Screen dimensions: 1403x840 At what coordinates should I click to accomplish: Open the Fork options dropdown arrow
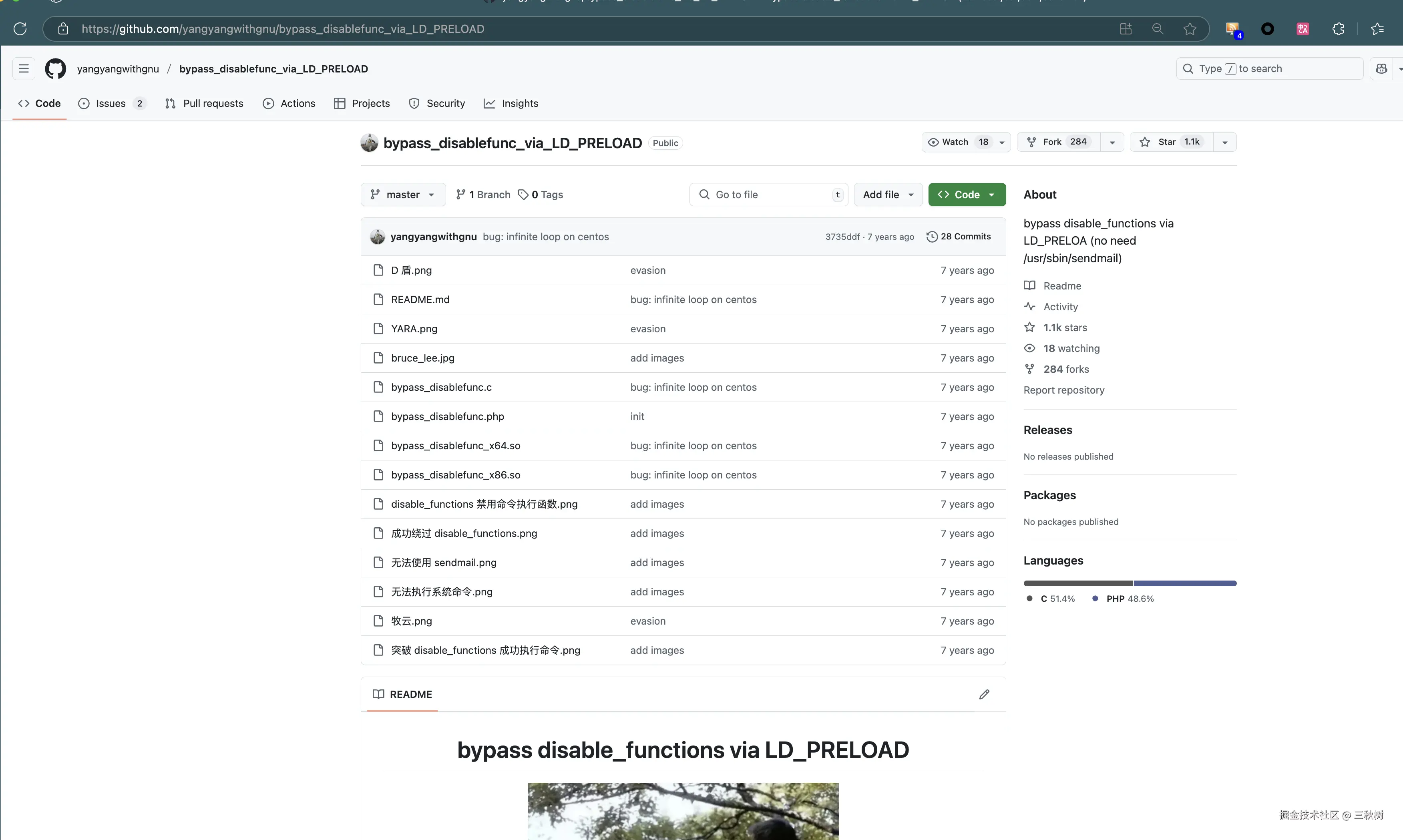click(x=1112, y=142)
